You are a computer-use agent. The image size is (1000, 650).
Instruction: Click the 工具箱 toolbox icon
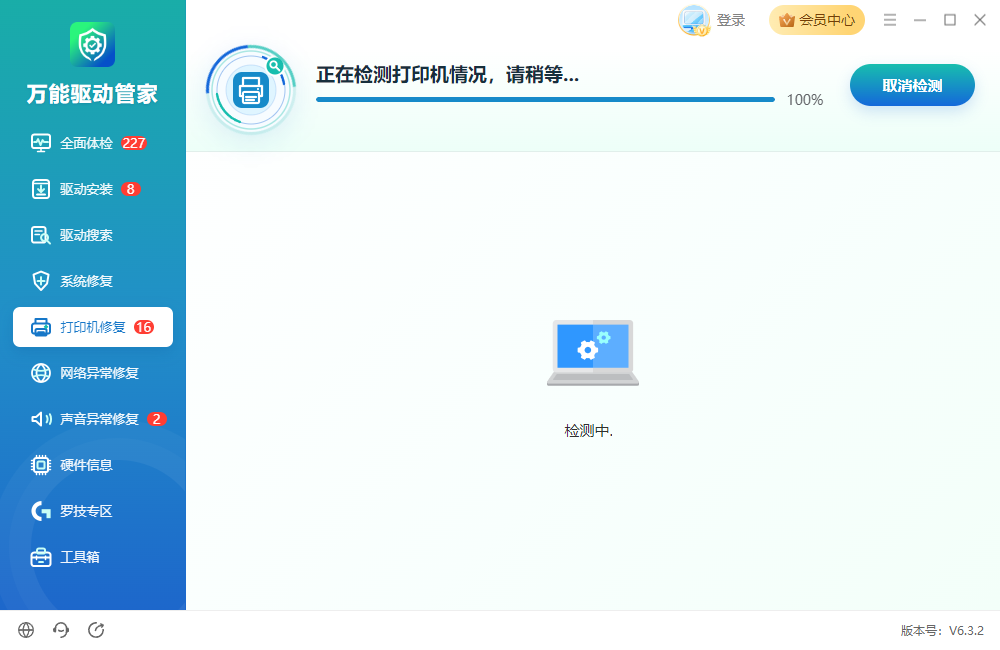[41, 557]
